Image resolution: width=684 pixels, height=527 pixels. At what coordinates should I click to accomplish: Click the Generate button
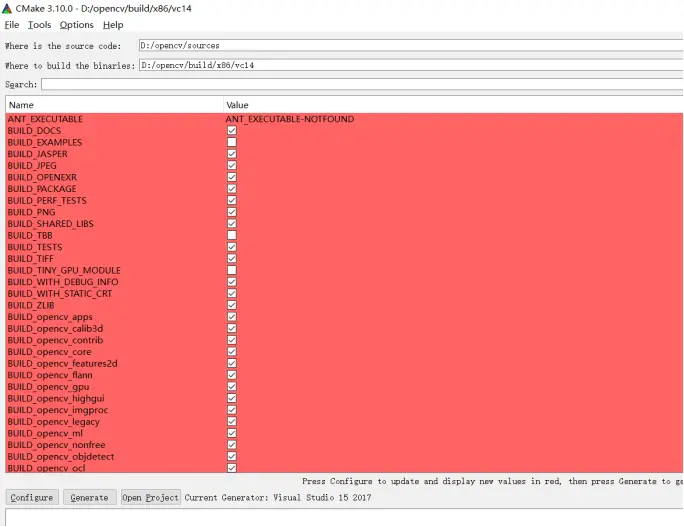click(x=89, y=497)
